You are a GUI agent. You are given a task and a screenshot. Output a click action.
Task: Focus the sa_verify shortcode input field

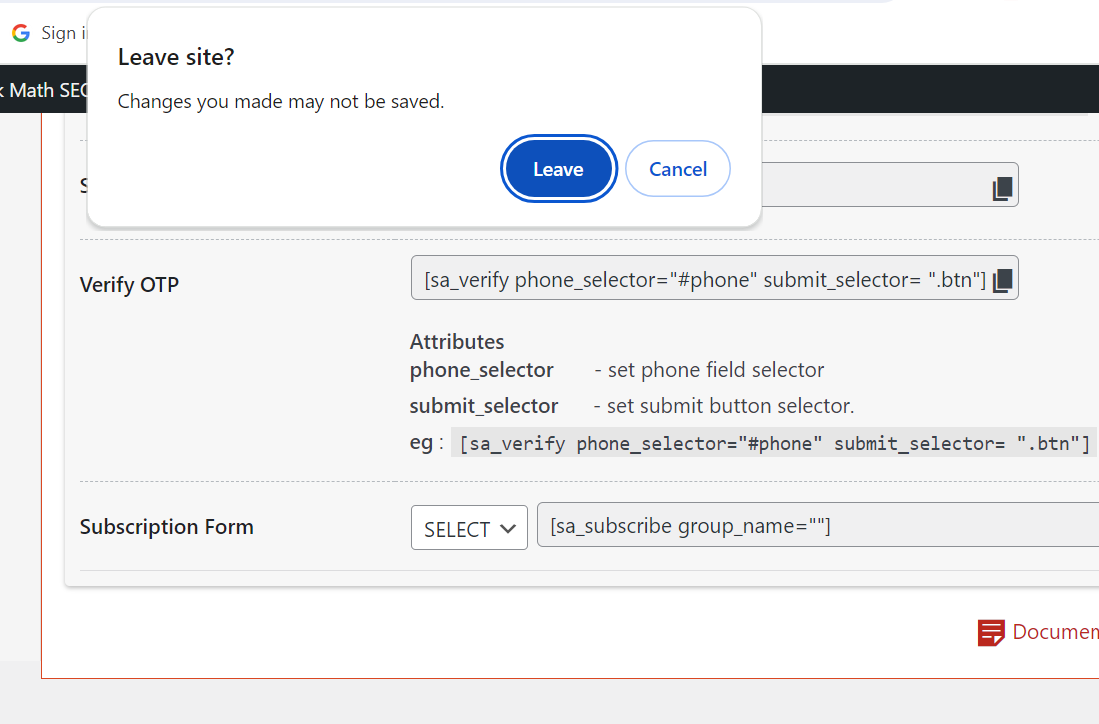714,278
